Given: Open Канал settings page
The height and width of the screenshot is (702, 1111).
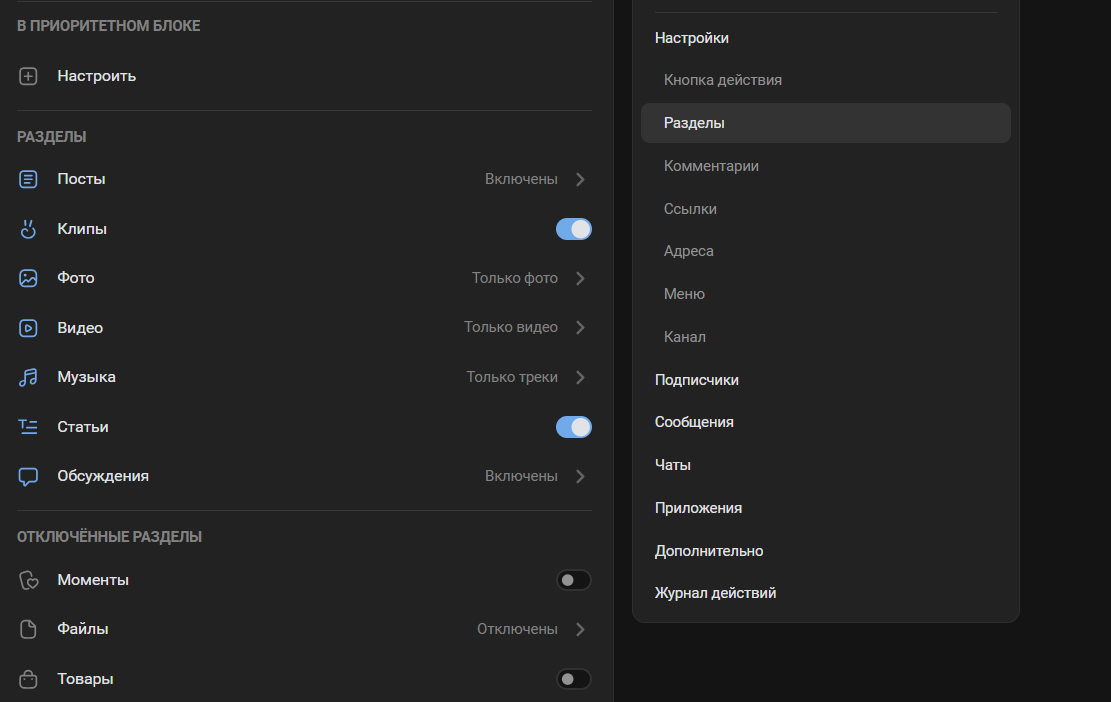Looking at the screenshot, I should point(684,337).
